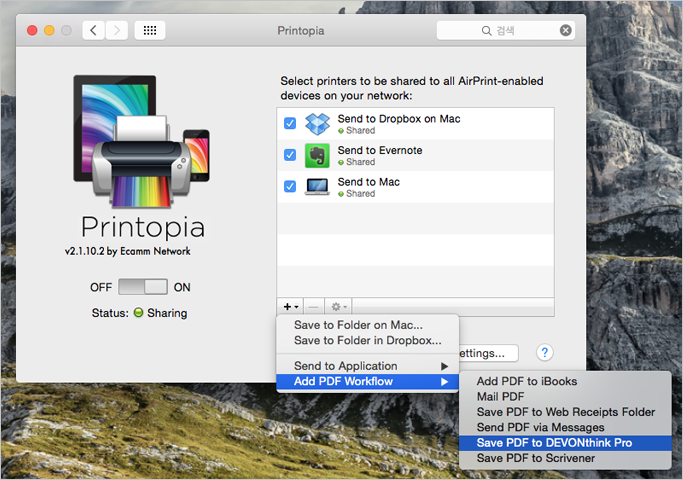Uncheck Send to Dropbox on Mac

tap(290, 123)
